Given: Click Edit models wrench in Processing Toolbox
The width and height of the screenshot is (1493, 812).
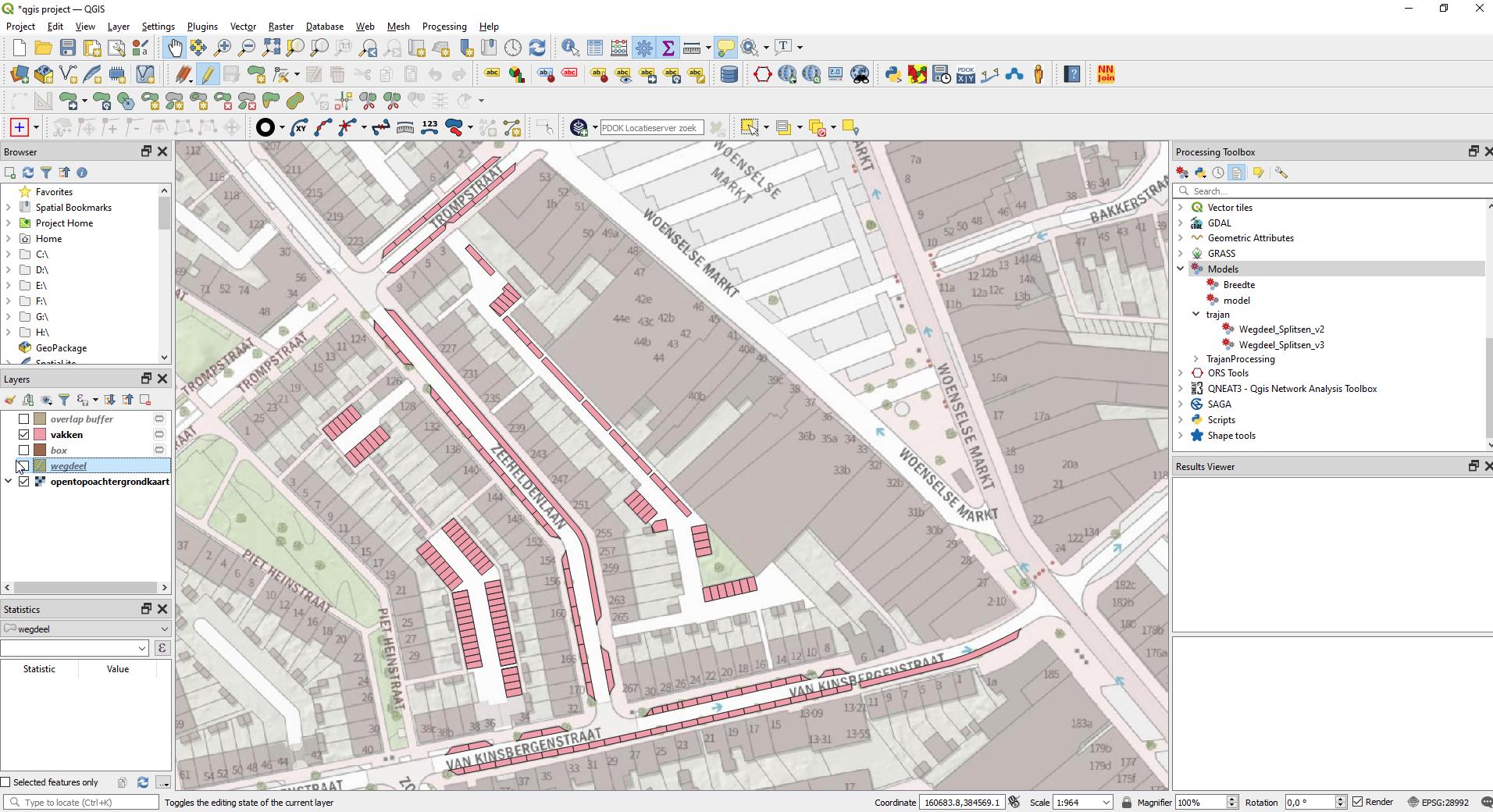Looking at the screenshot, I should point(1281,173).
